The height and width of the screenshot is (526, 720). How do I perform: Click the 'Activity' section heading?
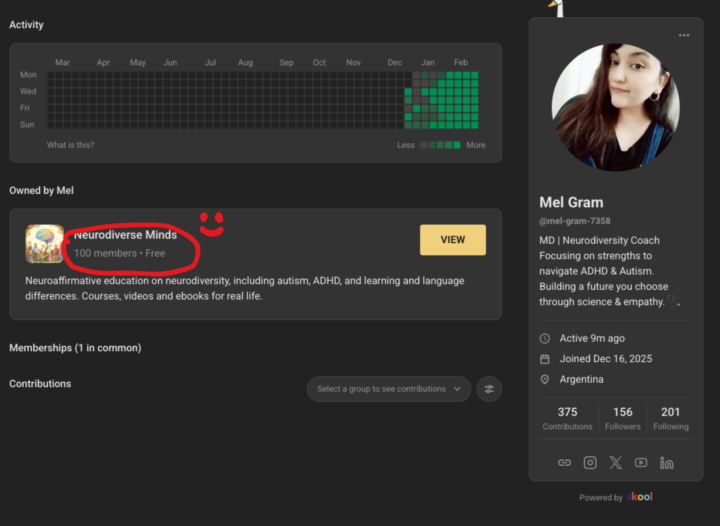26,25
